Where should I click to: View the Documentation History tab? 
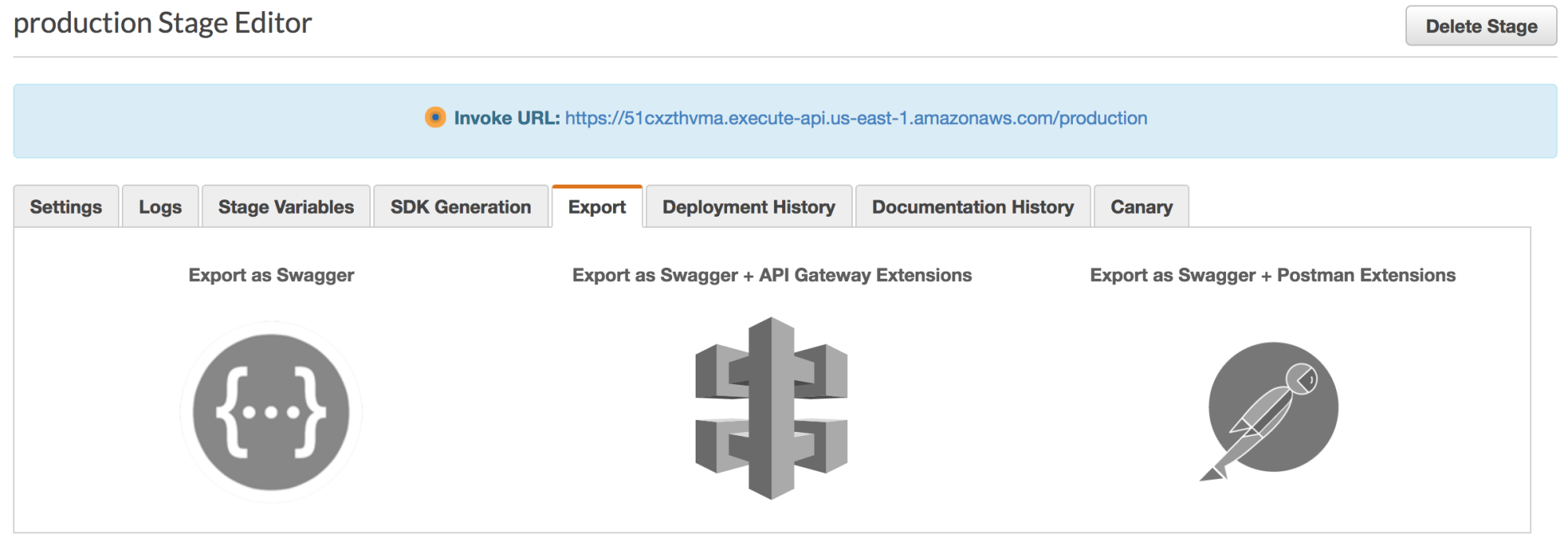point(973,207)
